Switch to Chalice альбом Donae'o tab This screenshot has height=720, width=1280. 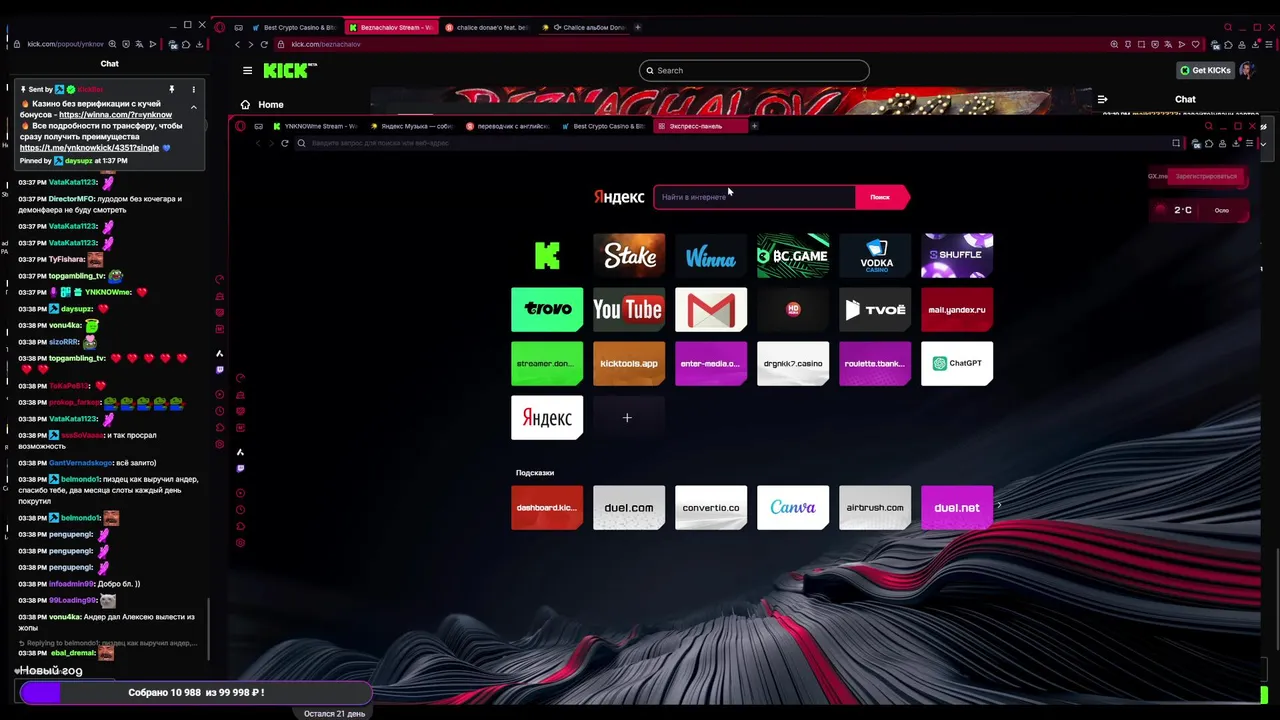582,27
